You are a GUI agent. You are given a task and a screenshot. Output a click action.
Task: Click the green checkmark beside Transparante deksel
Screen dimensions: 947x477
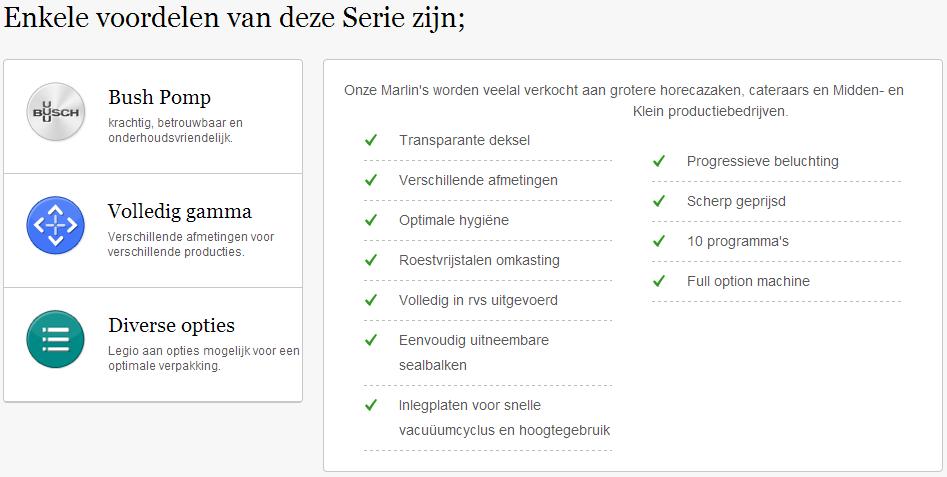coord(371,140)
